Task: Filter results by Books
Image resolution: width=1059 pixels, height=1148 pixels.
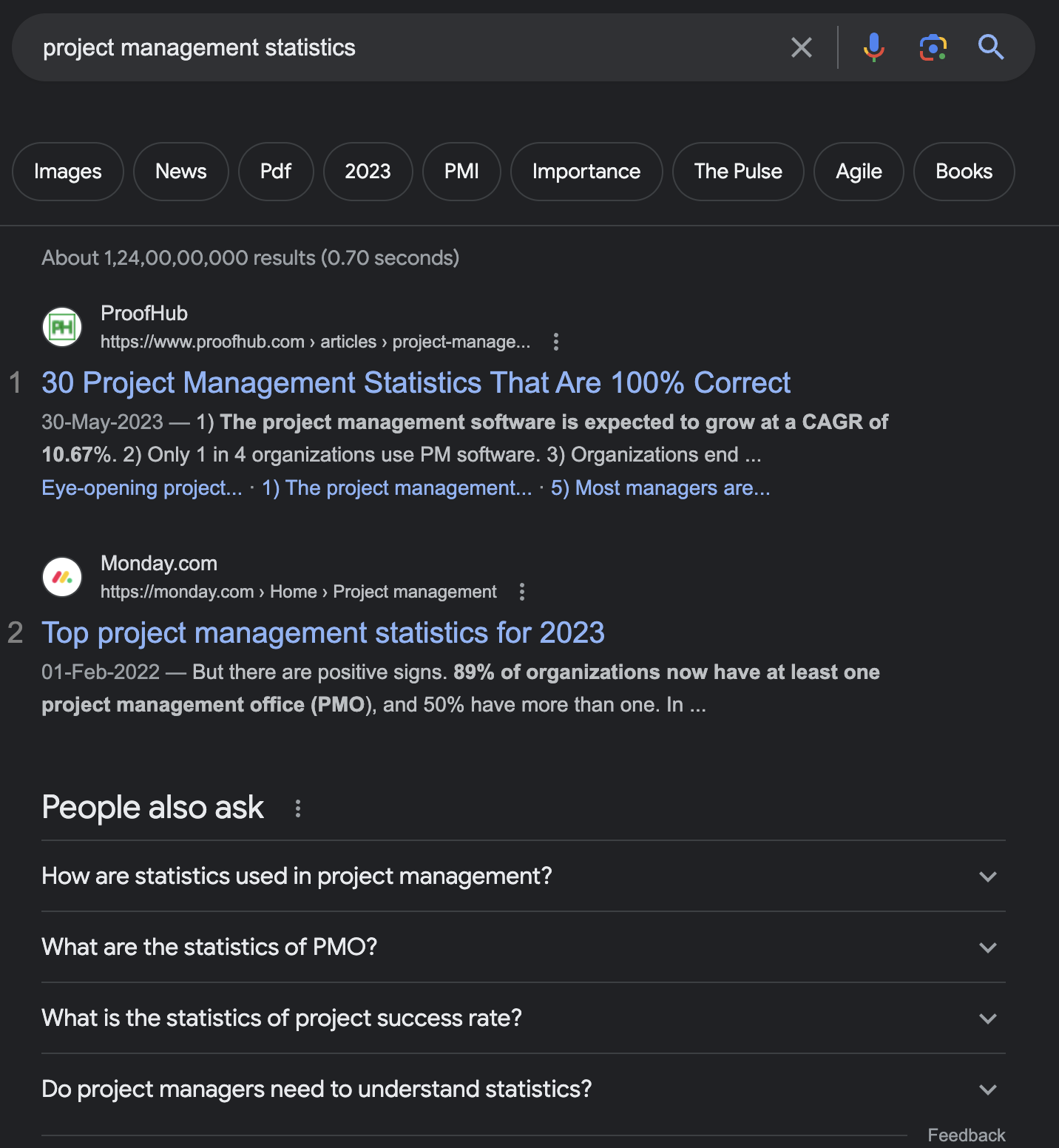Action: pyautogui.click(x=964, y=172)
